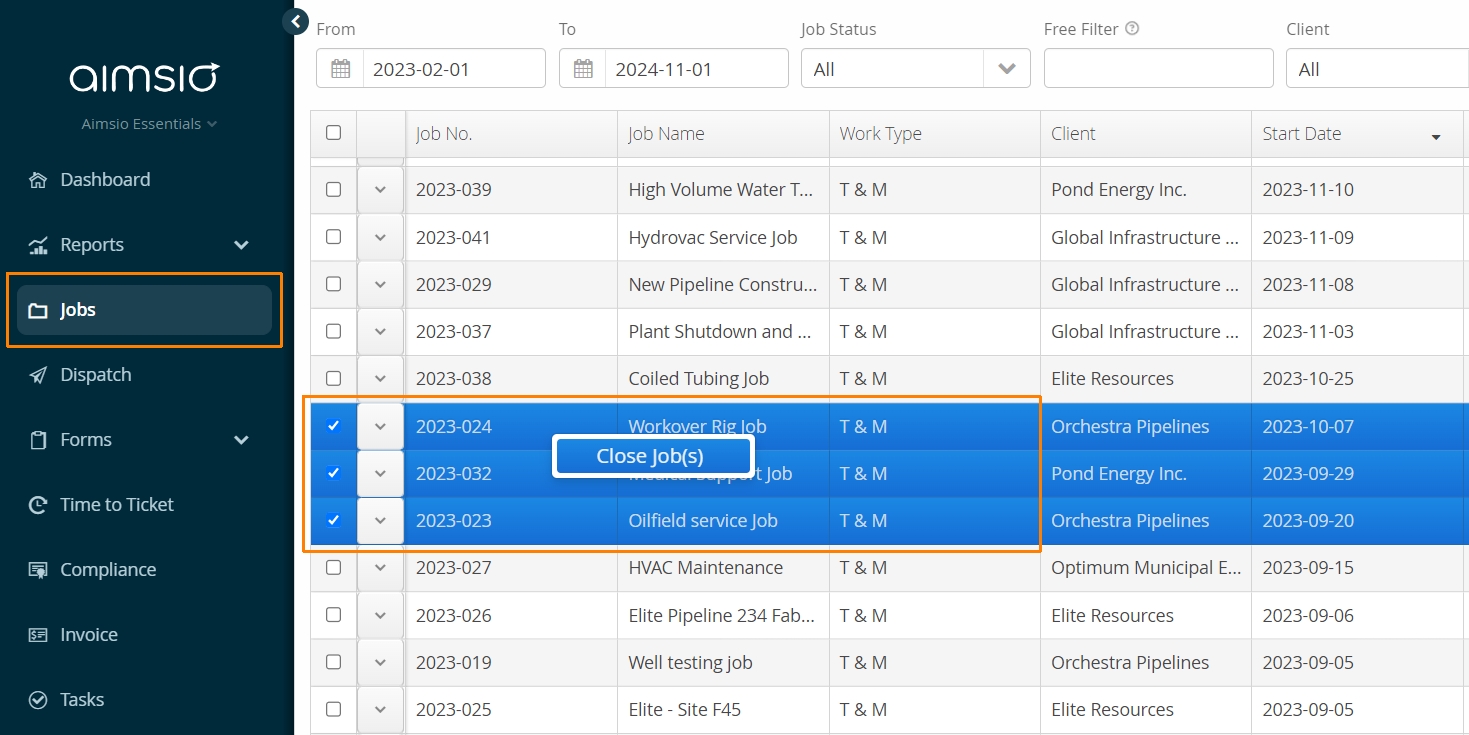
Task: Open the Dashboard home icon
Action: coord(38,180)
